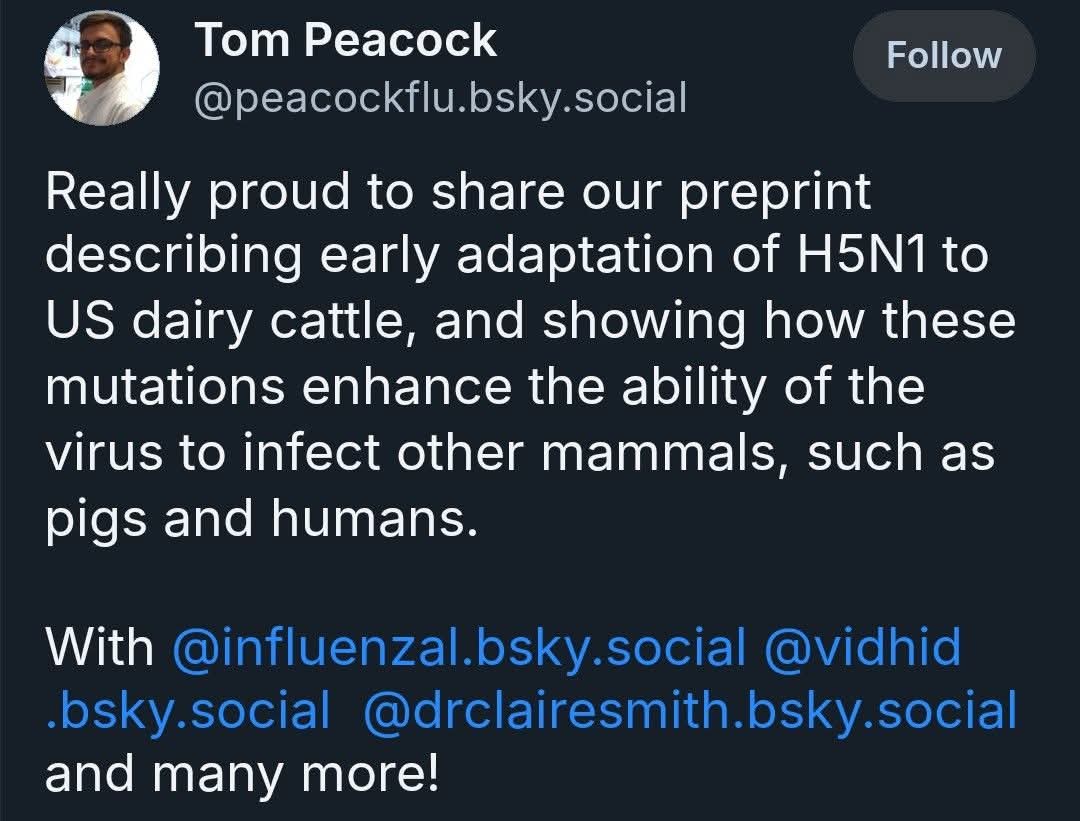Image resolution: width=1080 pixels, height=821 pixels.
Task: Click the word "preprint" in the post
Action: tap(775, 193)
